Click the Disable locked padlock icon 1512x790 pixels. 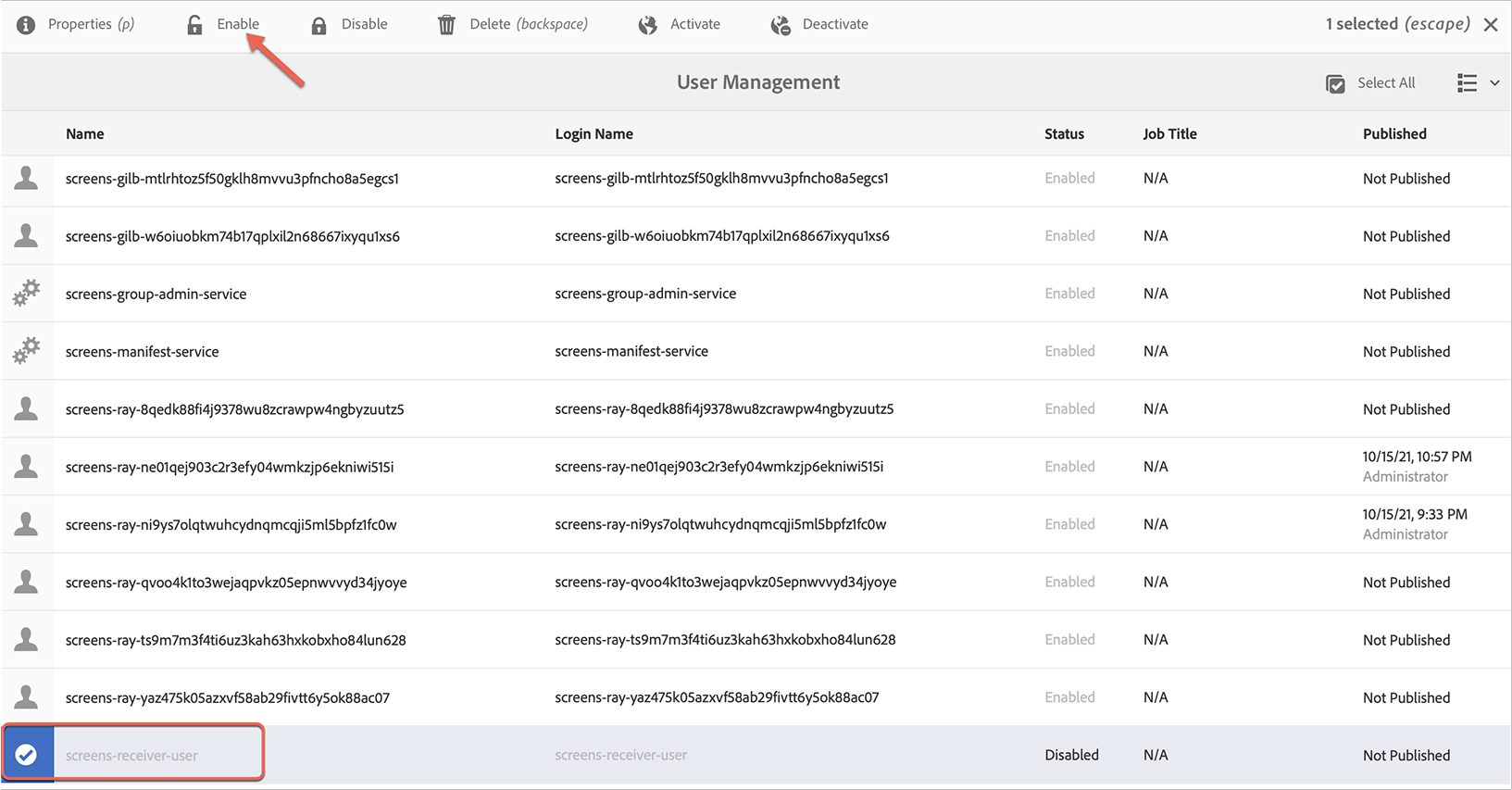tap(319, 25)
